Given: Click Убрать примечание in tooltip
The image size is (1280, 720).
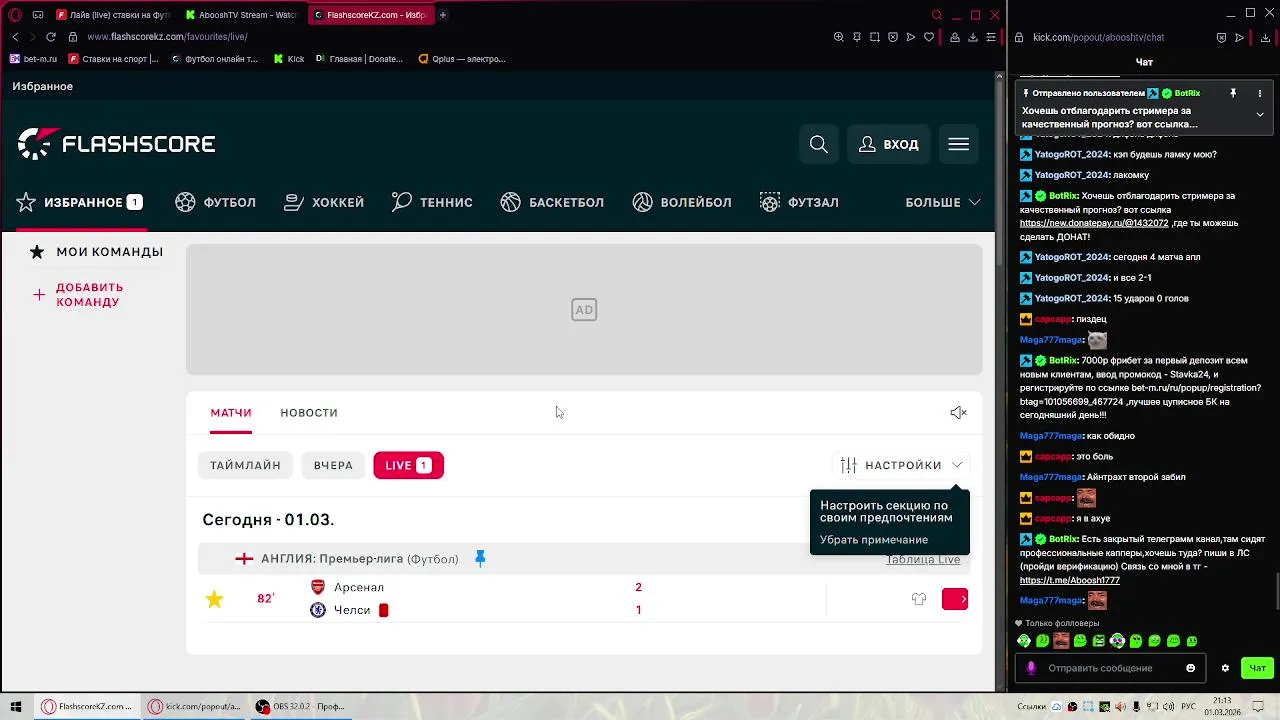Looking at the screenshot, I should tap(874, 540).
